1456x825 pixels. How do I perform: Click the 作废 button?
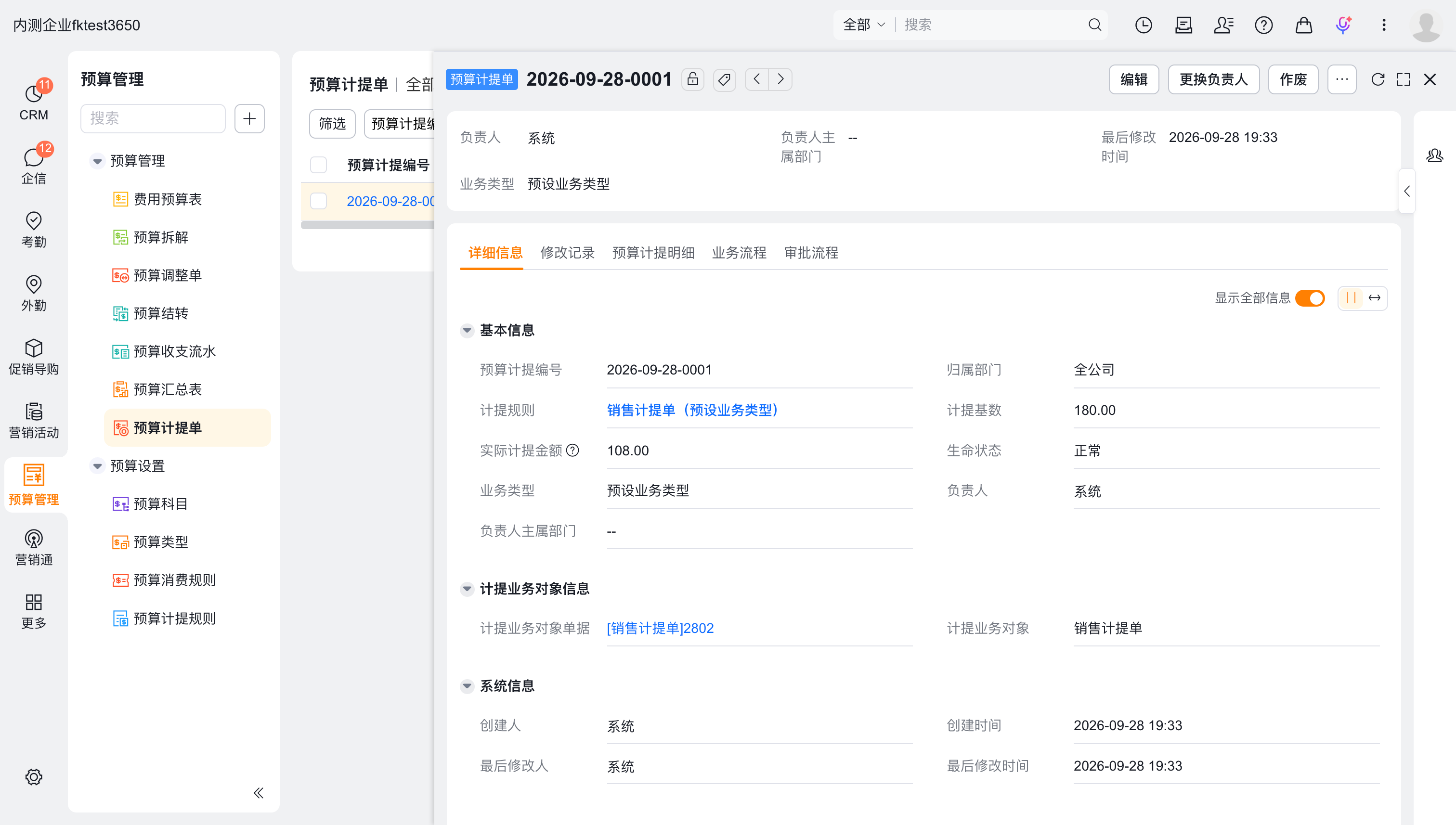pos(1293,79)
